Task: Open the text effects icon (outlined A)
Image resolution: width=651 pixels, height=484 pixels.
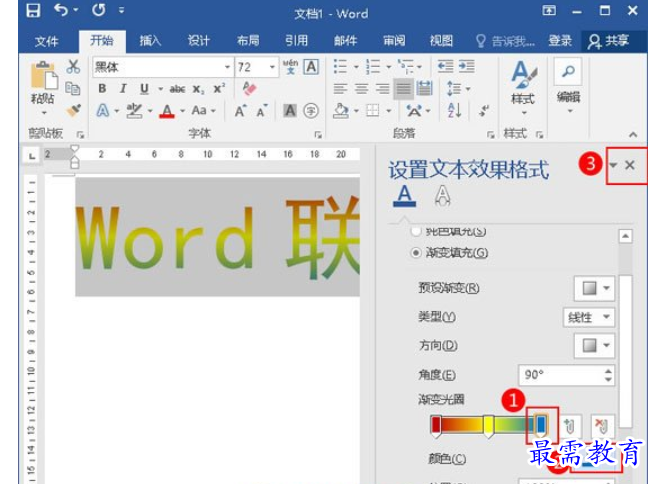Action: pos(103,111)
